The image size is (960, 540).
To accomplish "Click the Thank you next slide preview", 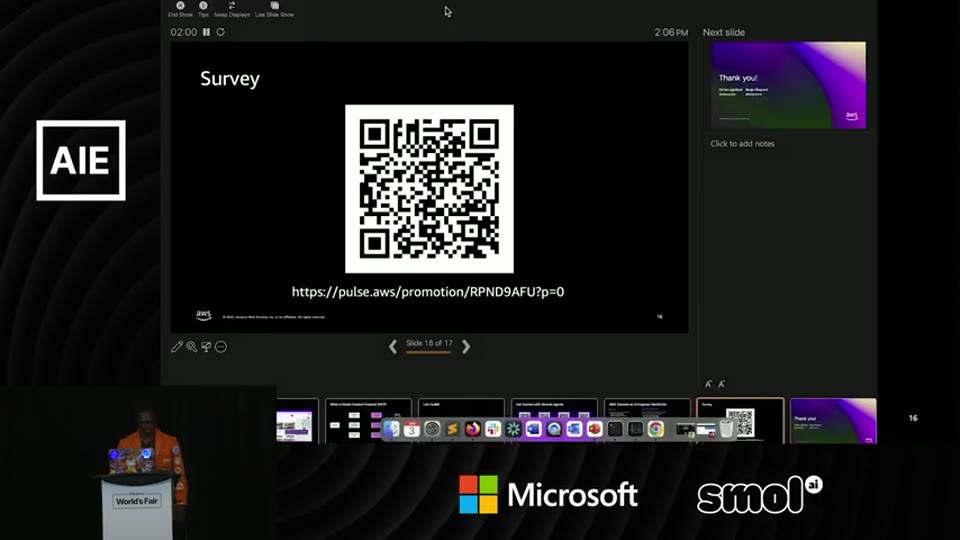I will coord(789,85).
